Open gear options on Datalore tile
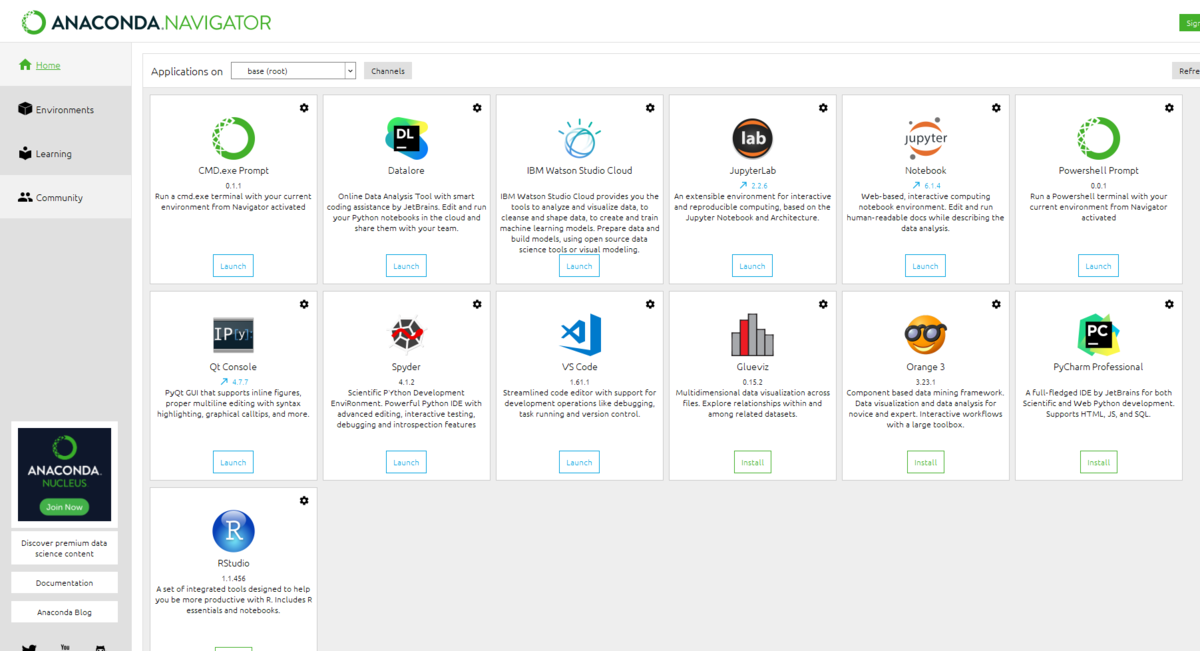 [477, 108]
